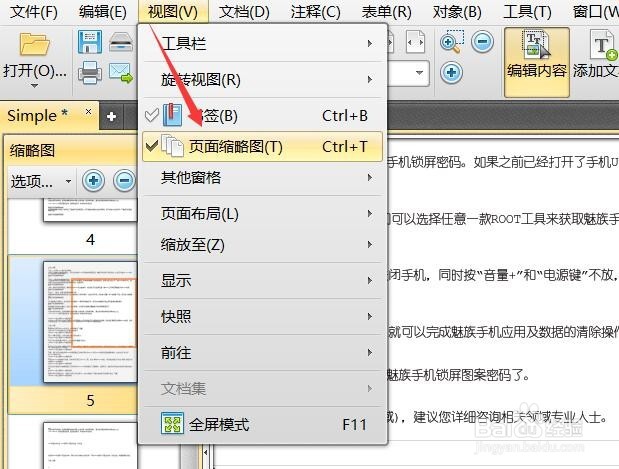
Task: Collapse the side panel with splitter arrow
Action: (x=205, y=452)
